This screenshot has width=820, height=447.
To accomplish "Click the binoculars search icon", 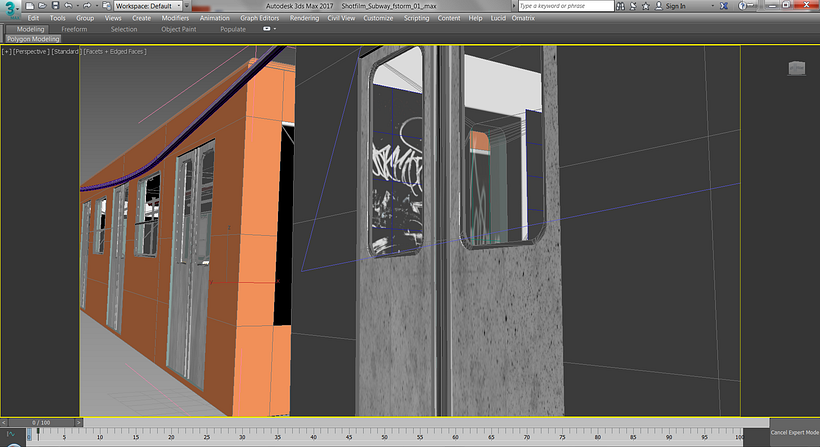I will coord(621,6).
